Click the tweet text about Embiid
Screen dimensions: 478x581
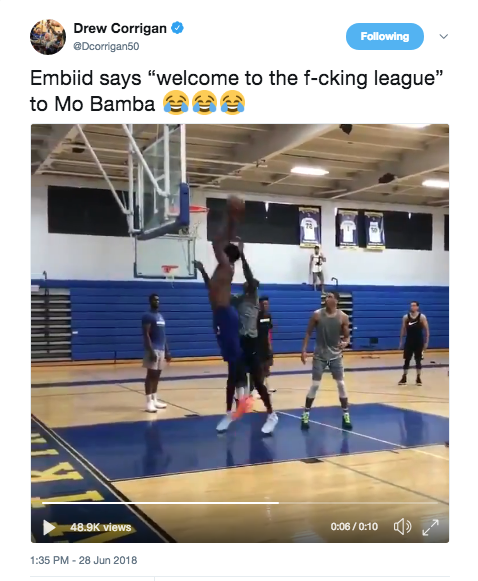[x=236, y=90]
